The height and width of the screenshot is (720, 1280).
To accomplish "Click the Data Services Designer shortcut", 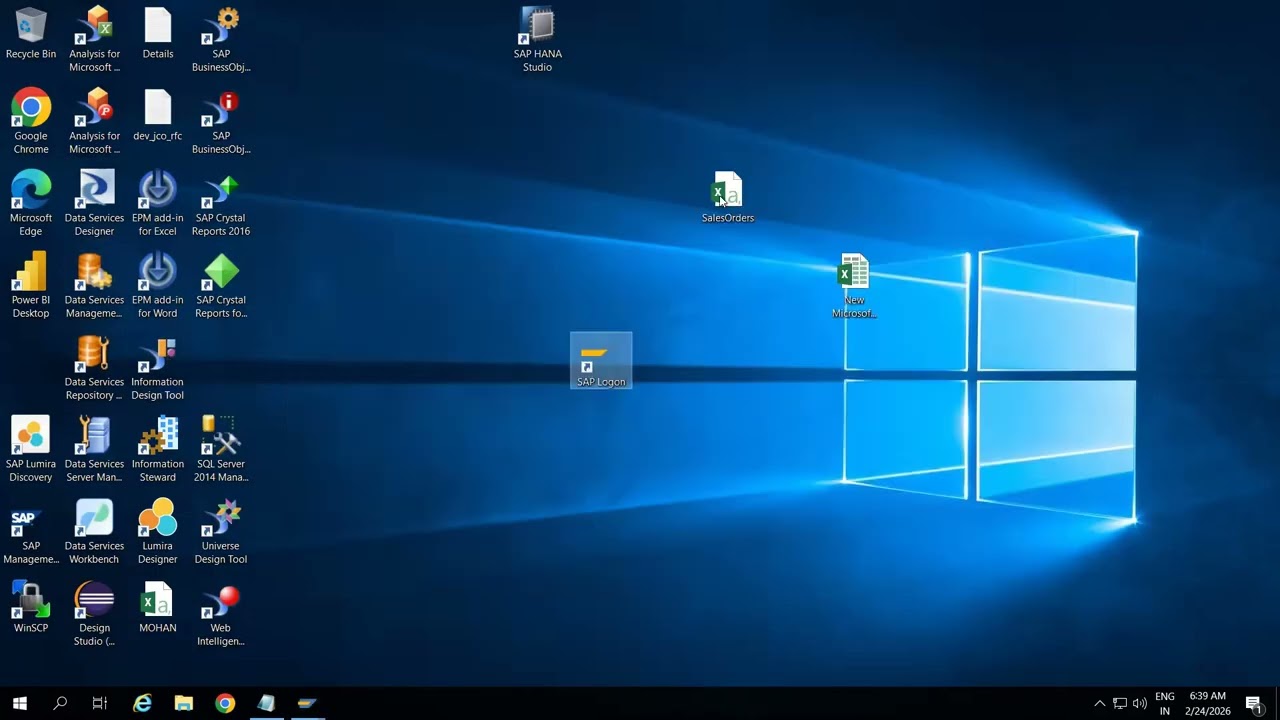I will coord(94,204).
